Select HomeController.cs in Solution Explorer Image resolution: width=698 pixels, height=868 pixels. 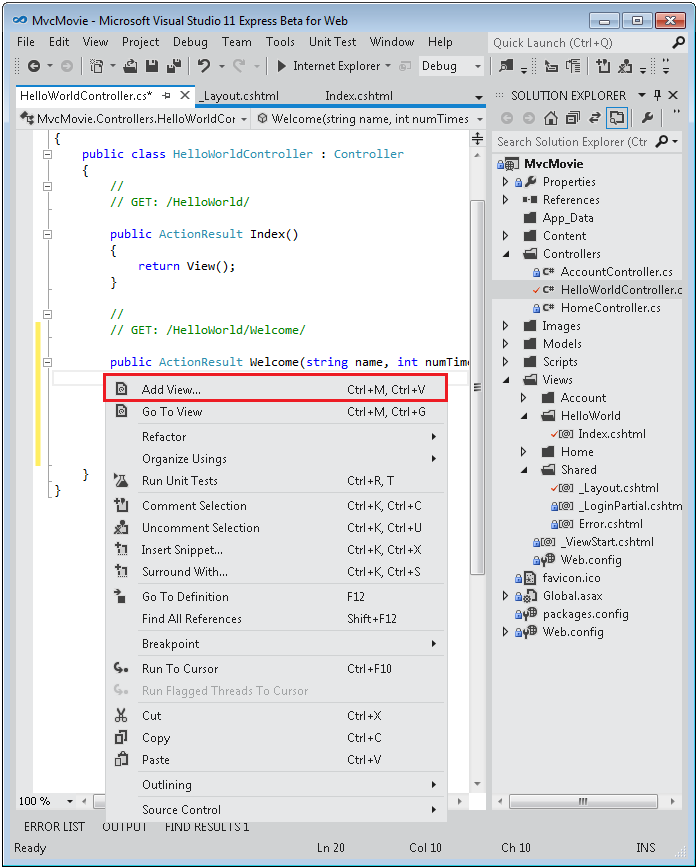tap(611, 308)
